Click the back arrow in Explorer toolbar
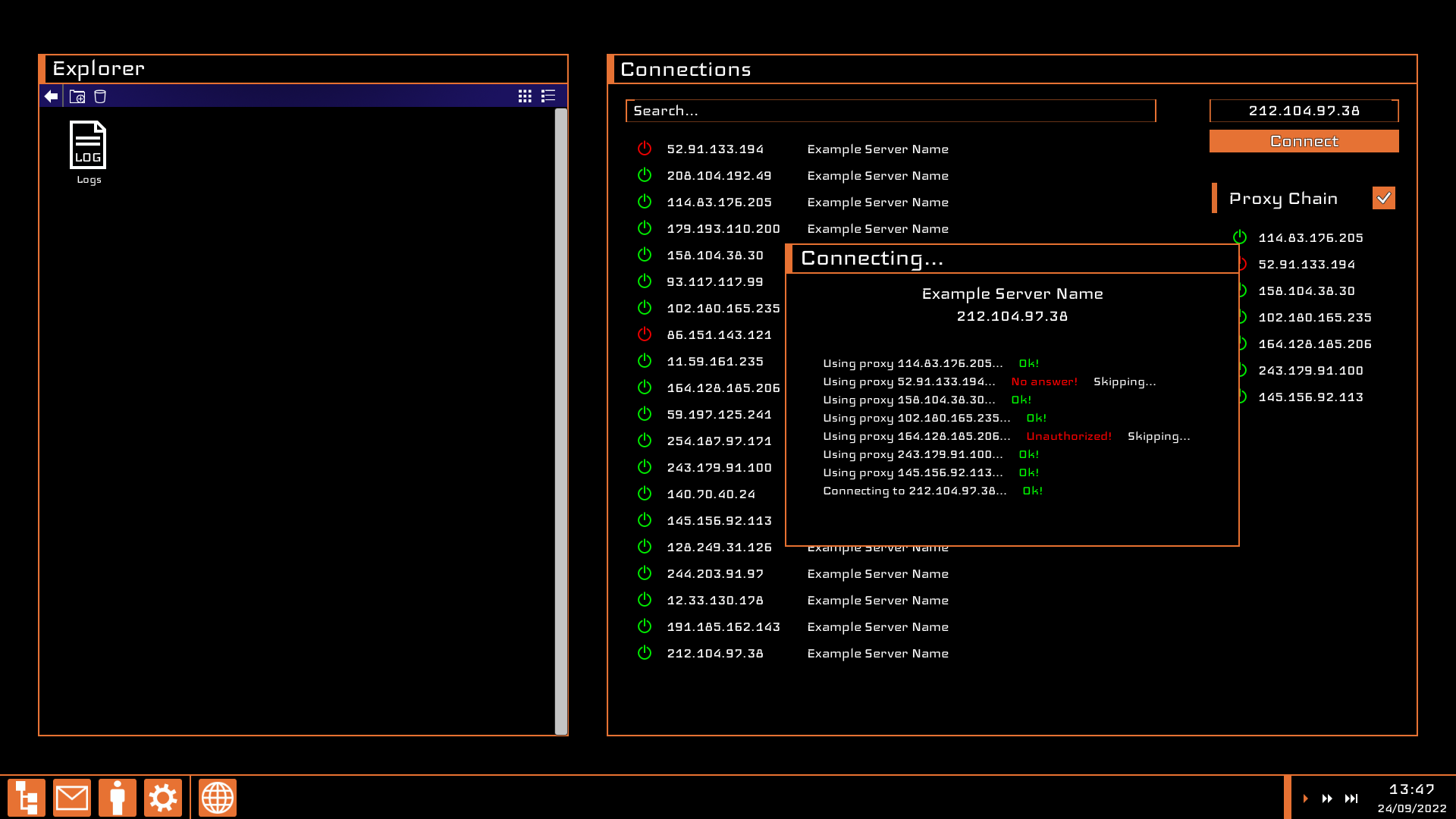 tap(51, 96)
